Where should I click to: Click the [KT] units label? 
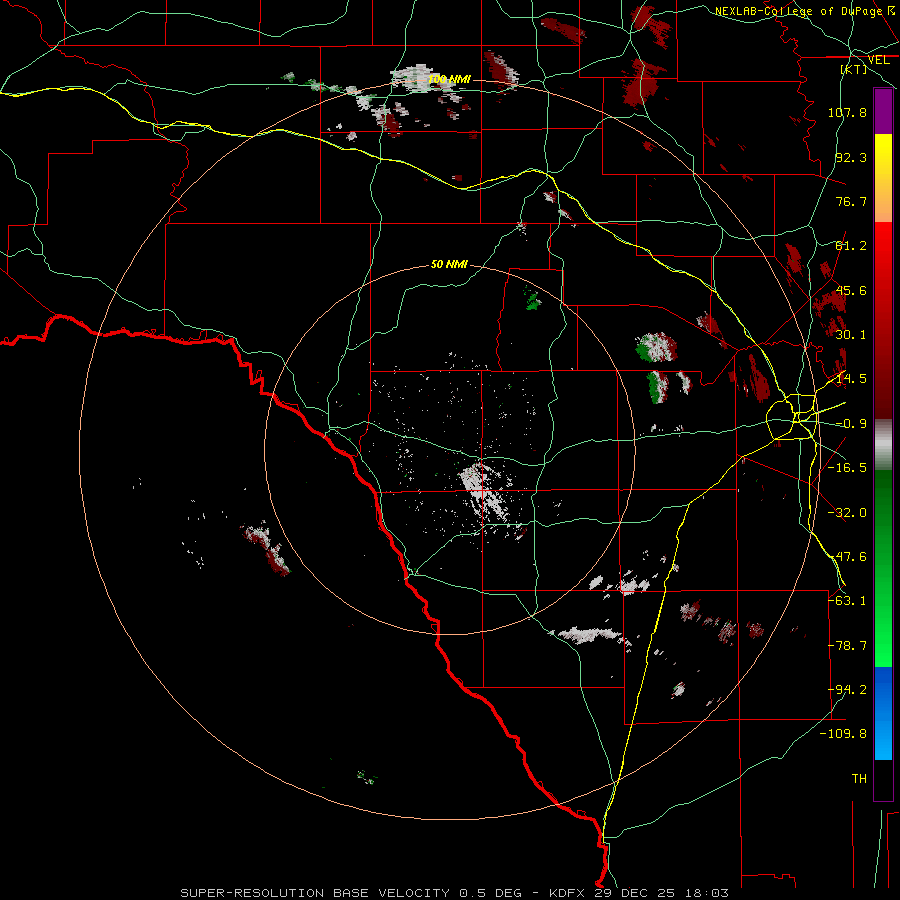click(854, 69)
